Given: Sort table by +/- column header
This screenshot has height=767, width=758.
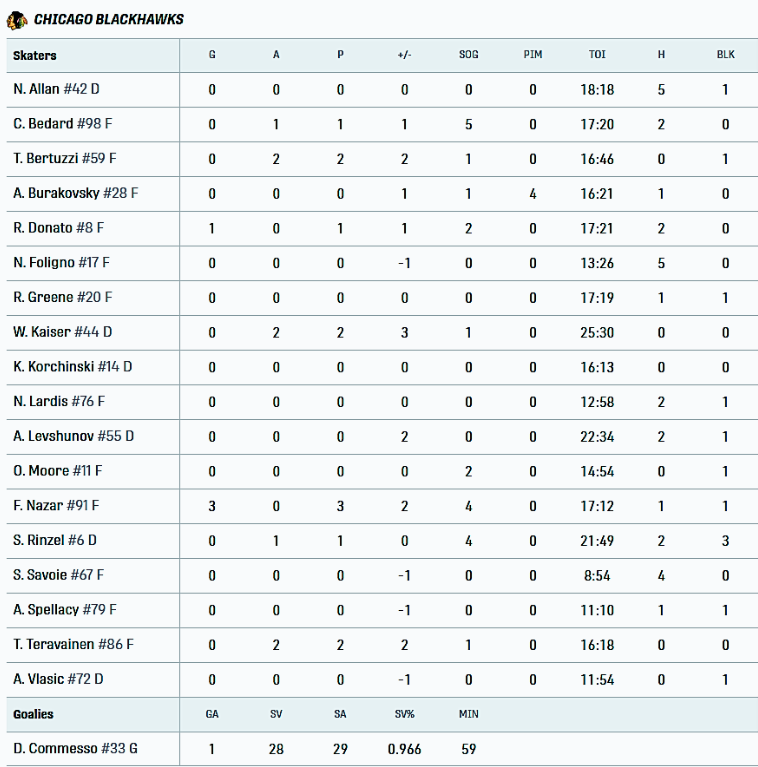Looking at the screenshot, I should (x=404, y=55).
